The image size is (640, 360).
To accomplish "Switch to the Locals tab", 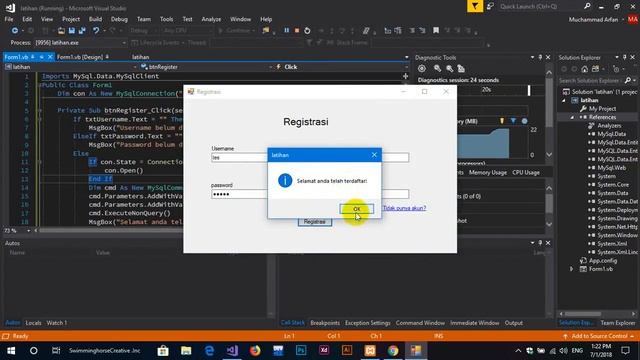I will pyautogui.click(x=33, y=323).
